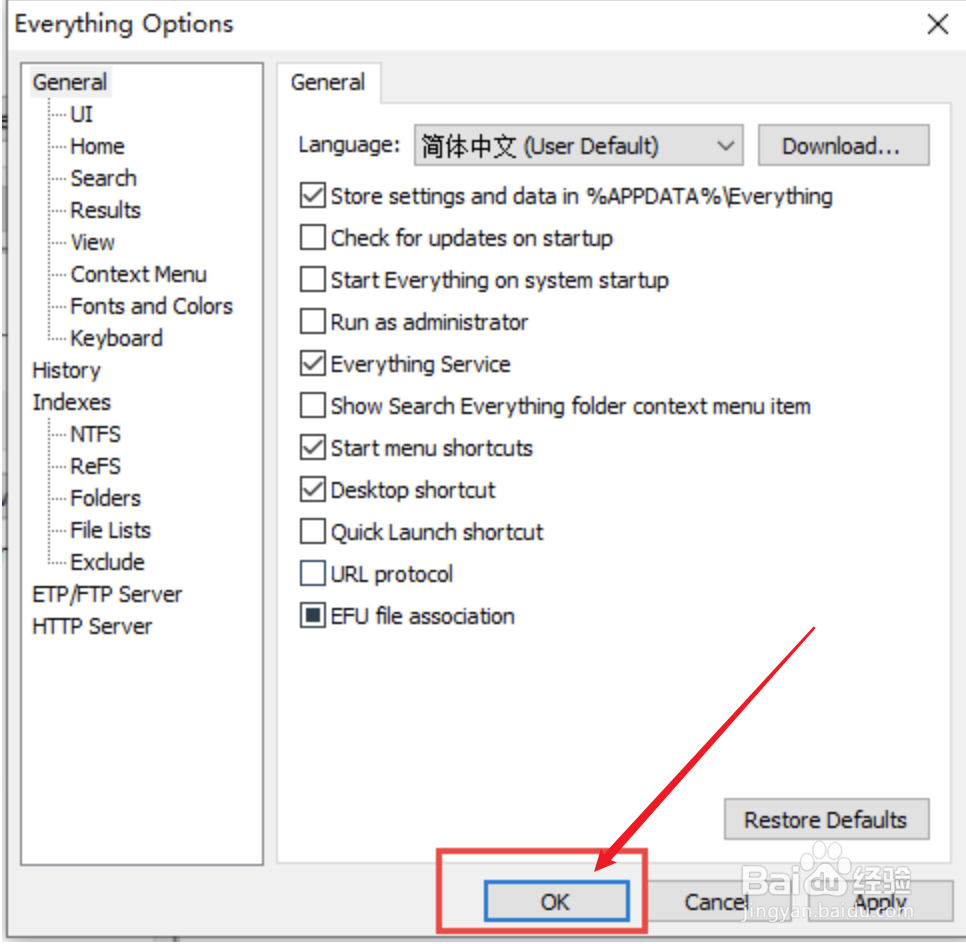Enable Show Search Everything folder context menu item
The image size is (966, 944).
point(312,405)
